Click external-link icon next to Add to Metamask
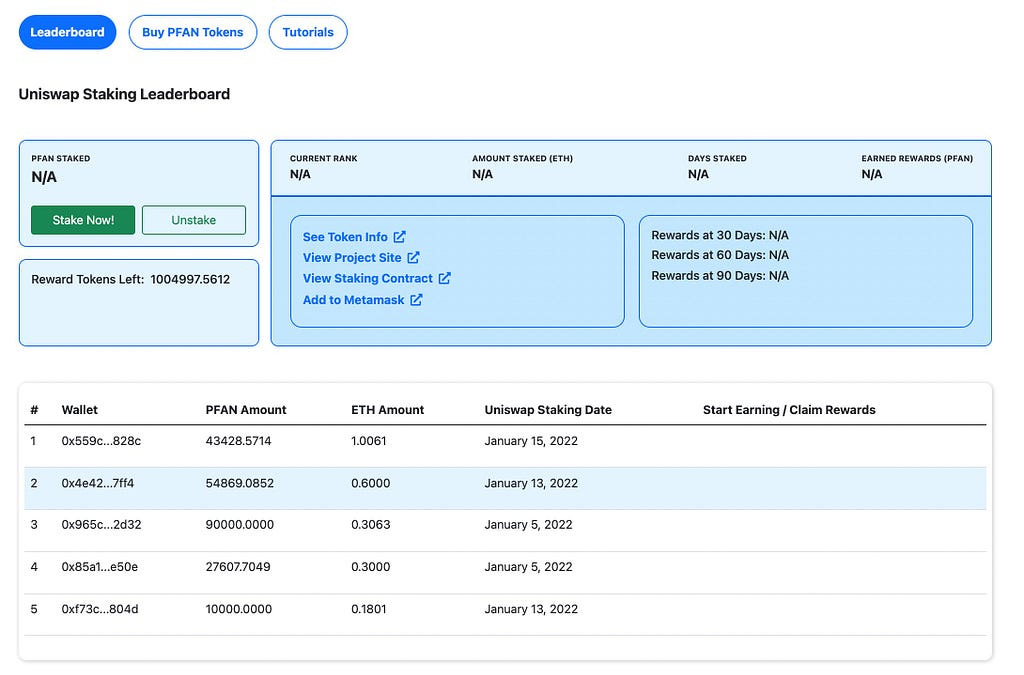The image size is (1024, 675). [417, 300]
